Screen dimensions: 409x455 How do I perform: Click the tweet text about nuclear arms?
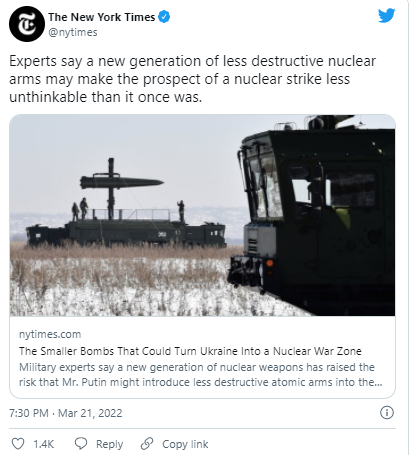[193, 79]
